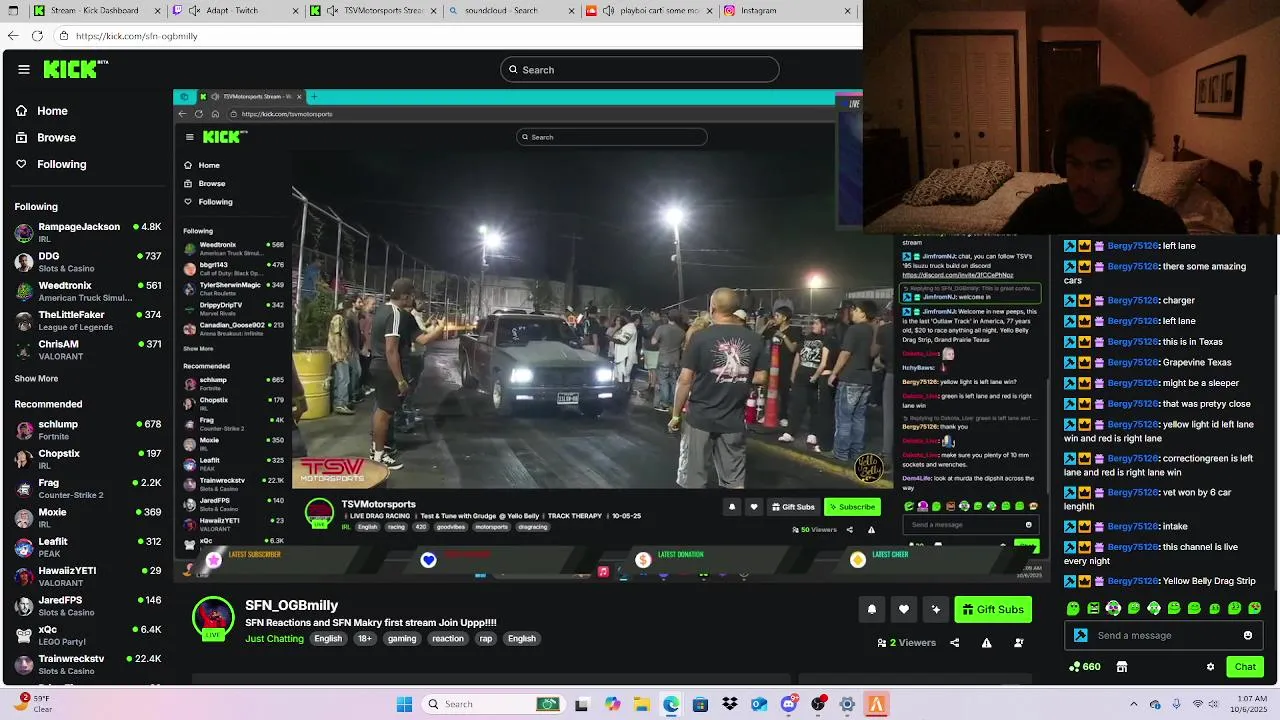Open the Kick hamburger sidebar menu
This screenshot has height=720, width=1280.
[x=24, y=69]
